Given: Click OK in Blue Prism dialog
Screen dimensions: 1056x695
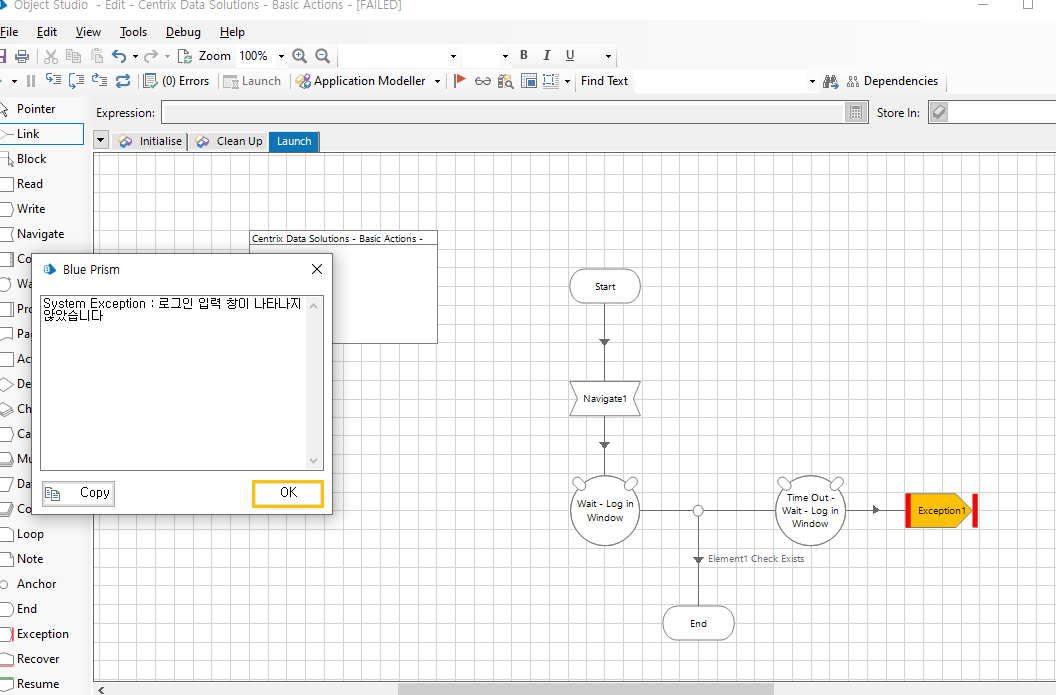Looking at the screenshot, I should pyautogui.click(x=288, y=493).
